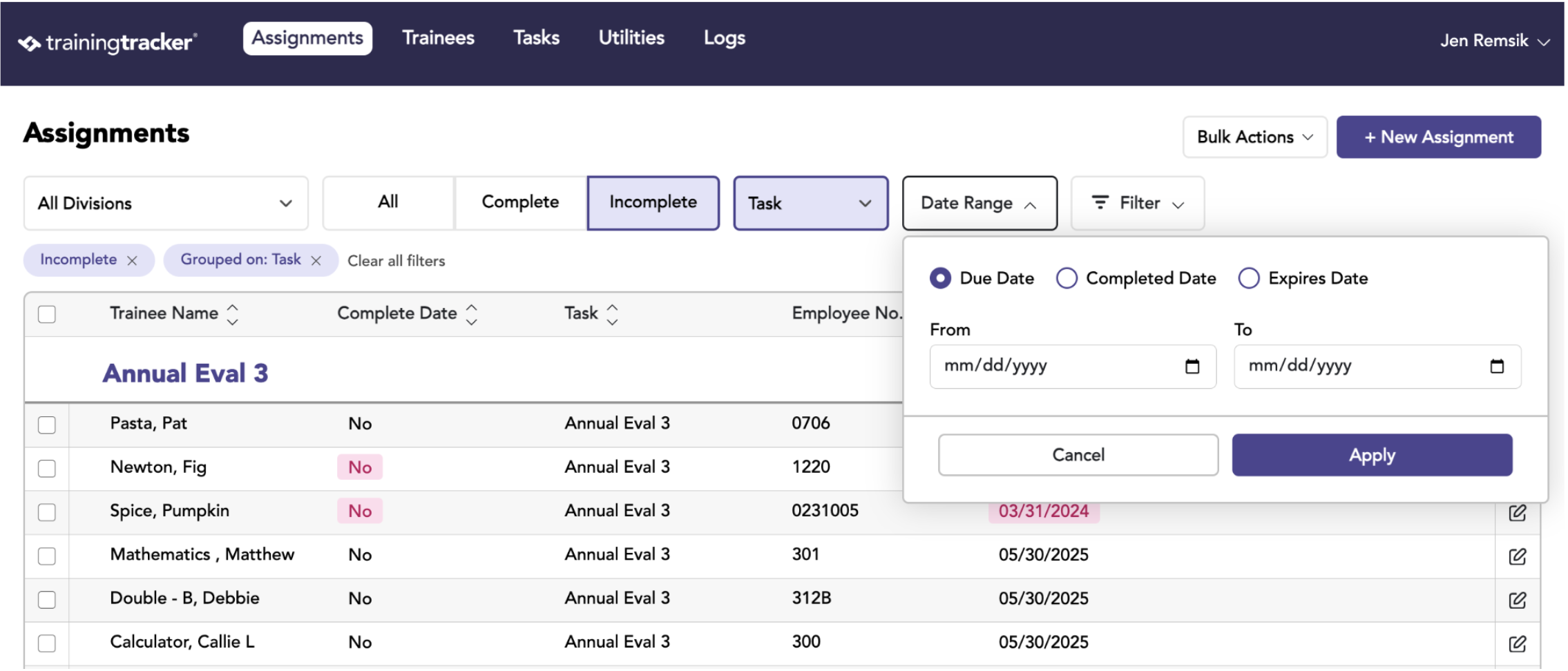Screen dimensions: 1568x671
Task: Select the Expires Date radio option
Action: tap(1248, 278)
